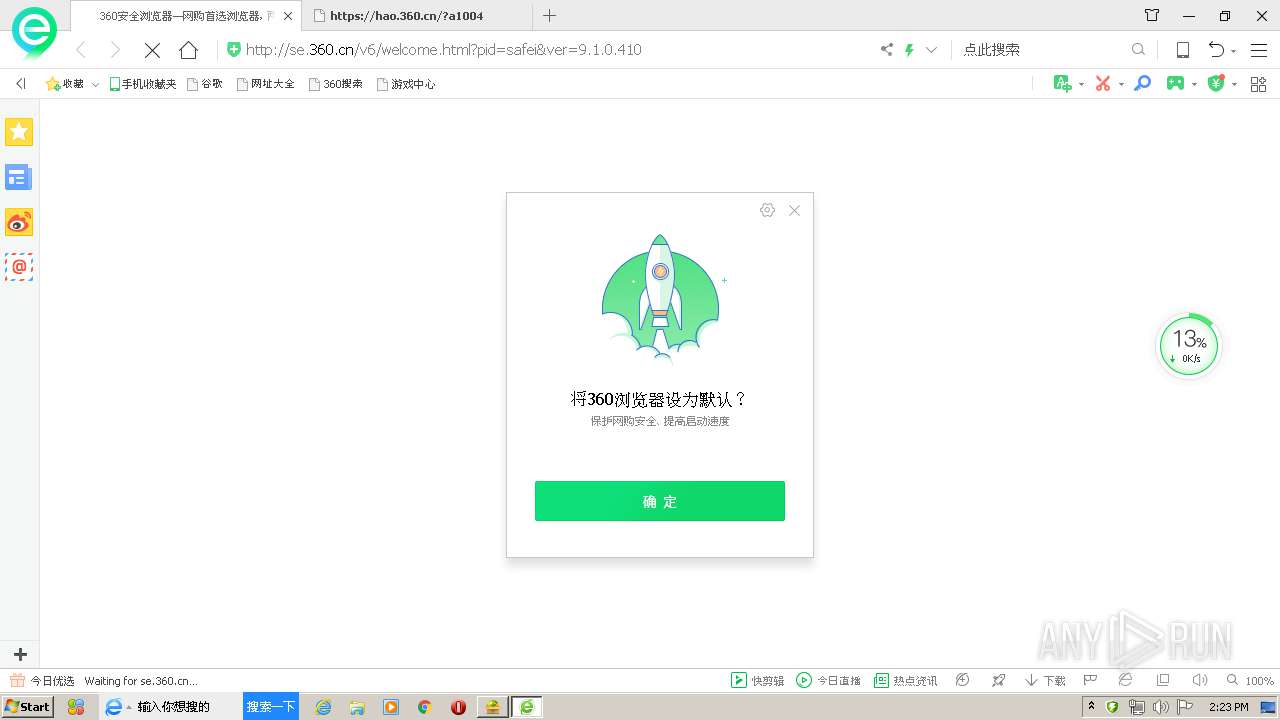This screenshot has height=720, width=1280.
Task: Click the 13% speed accelerator ball
Action: pos(1189,347)
